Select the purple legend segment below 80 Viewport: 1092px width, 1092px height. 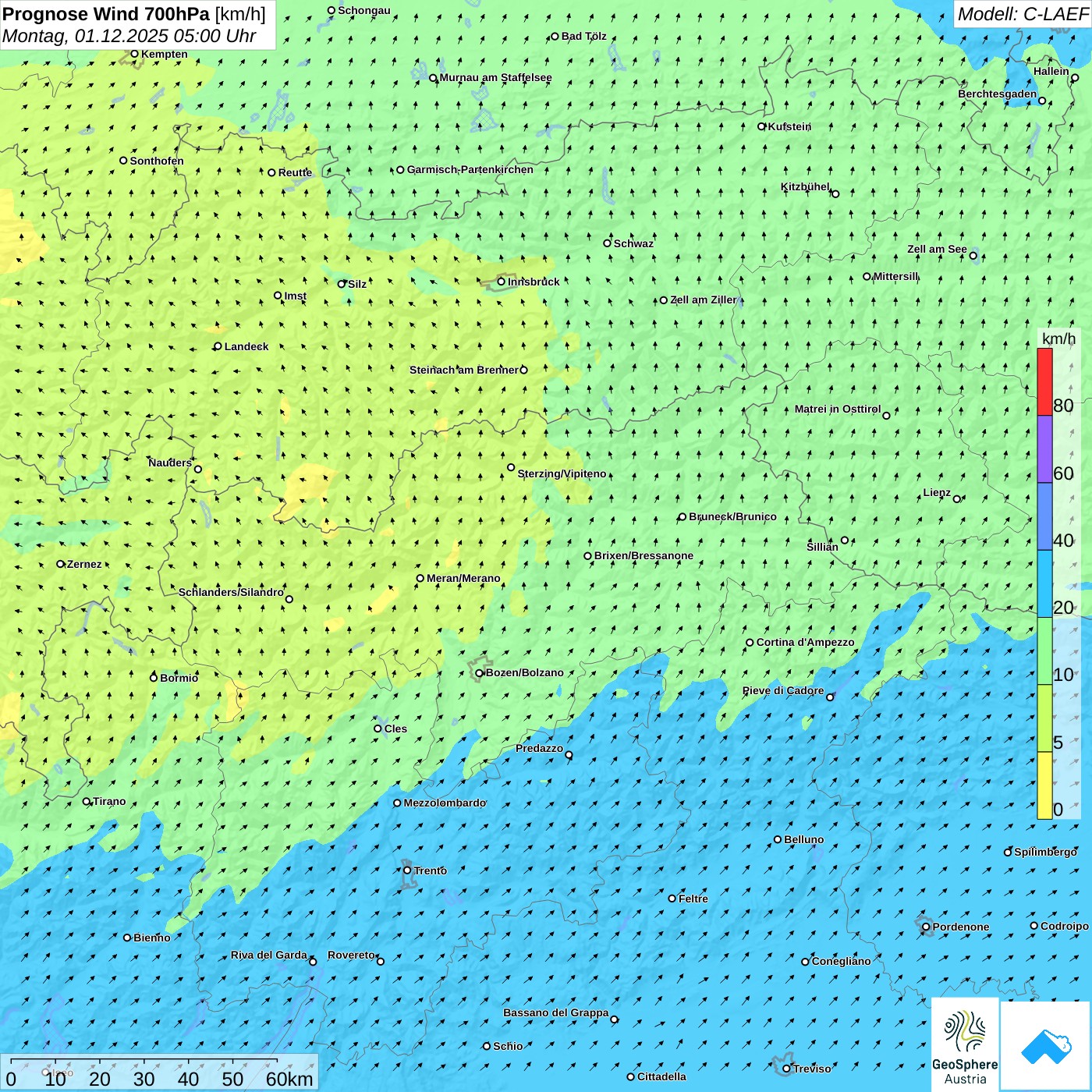tap(1044, 449)
